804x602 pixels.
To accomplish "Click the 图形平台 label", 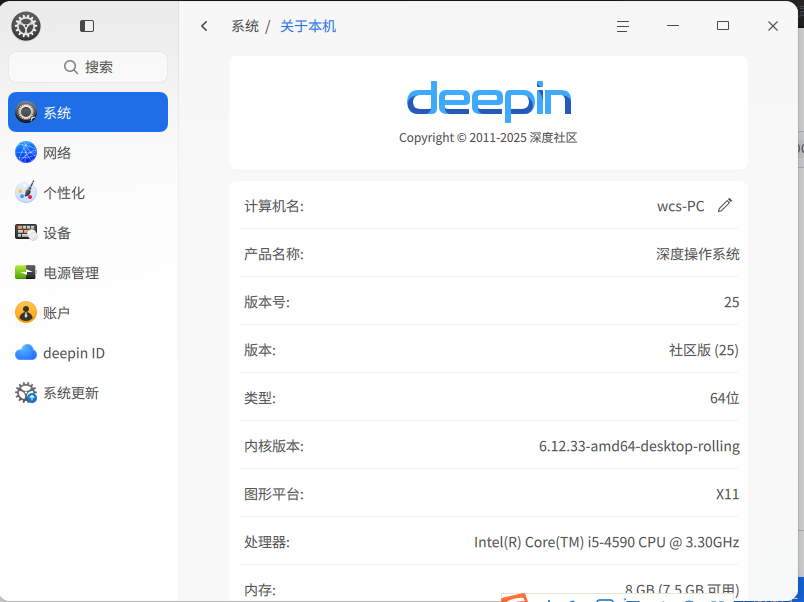I will (274, 494).
